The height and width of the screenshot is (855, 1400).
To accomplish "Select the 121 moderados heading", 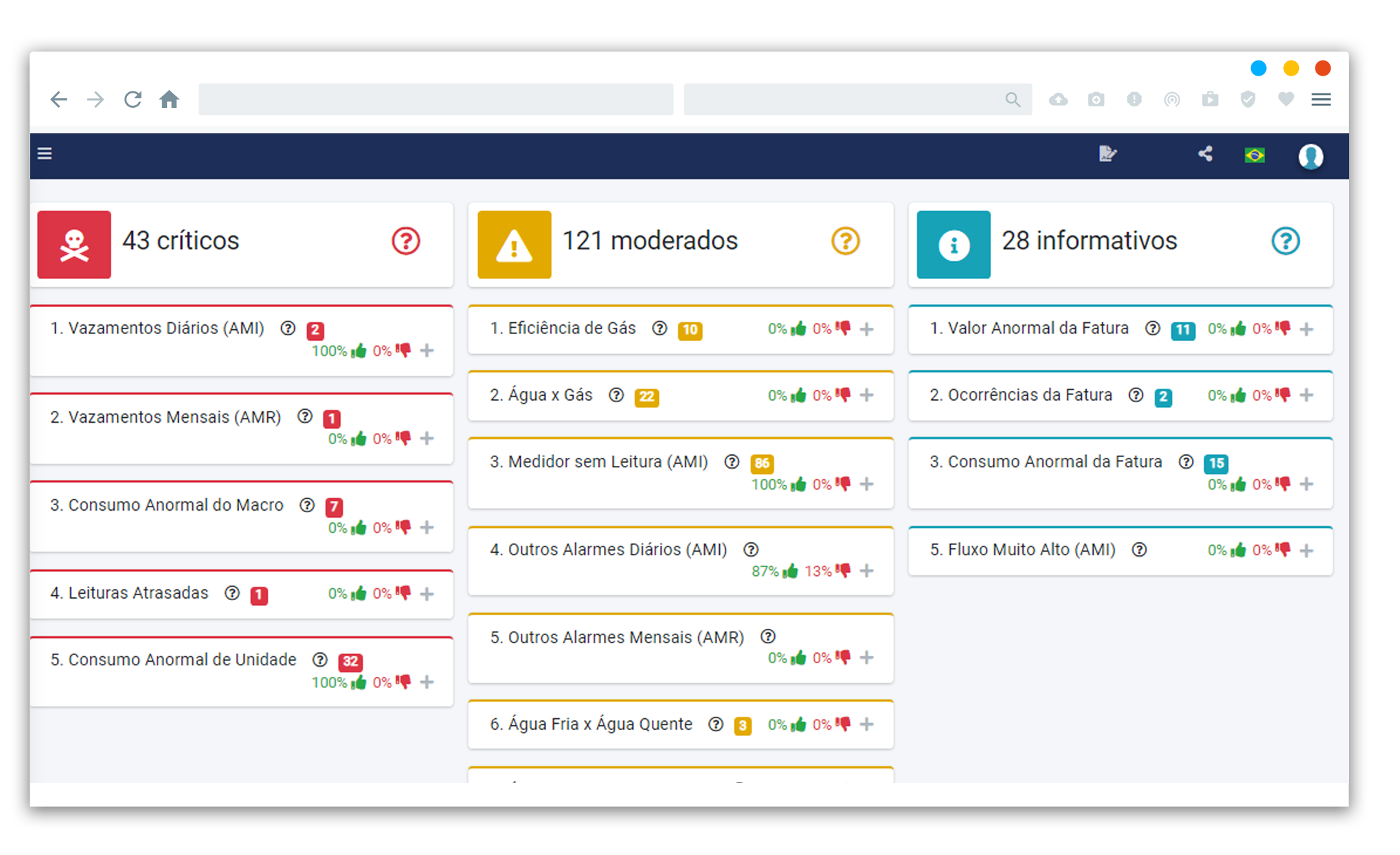I will coord(650,241).
